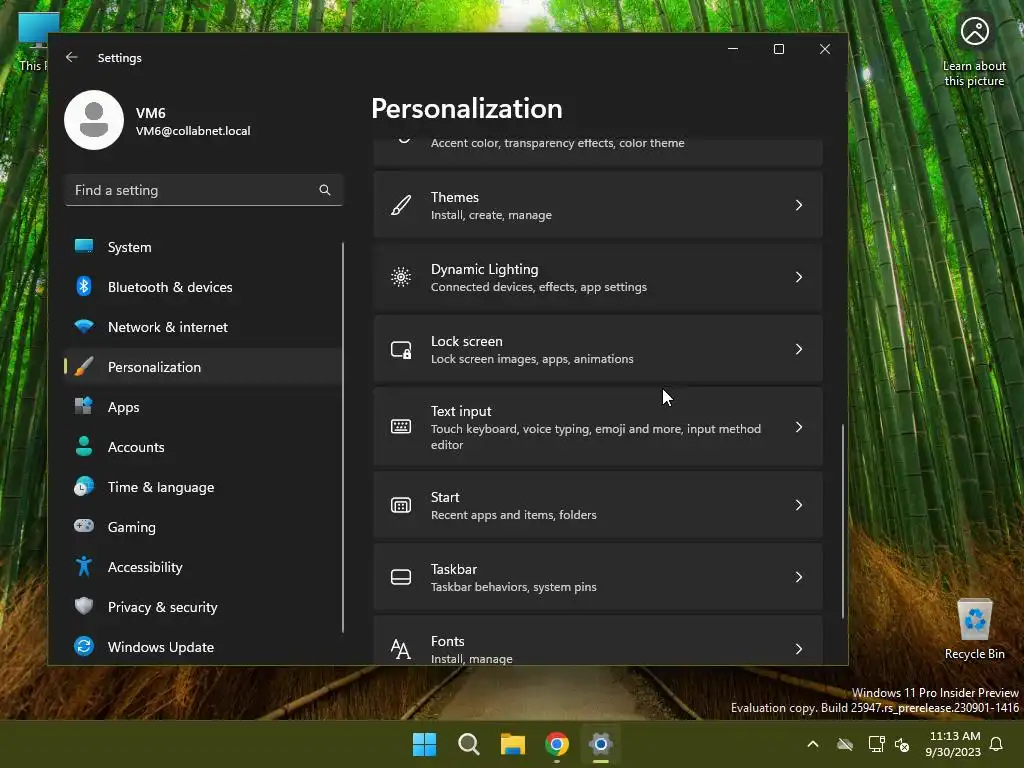
Task: Click VM6@collabnet.local account email
Action: tap(193, 131)
